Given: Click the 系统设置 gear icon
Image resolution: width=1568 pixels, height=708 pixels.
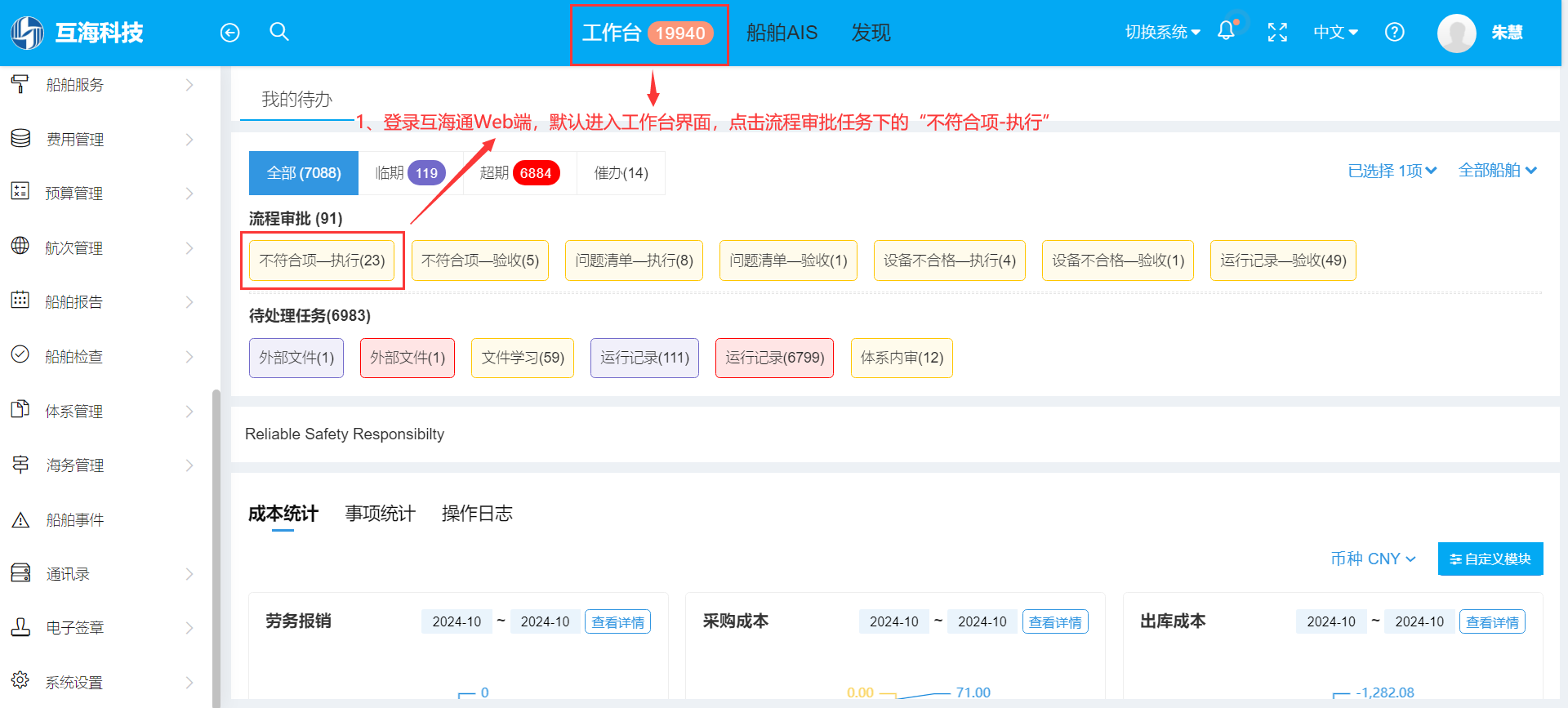Looking at the screenshot, I should 20,680.
